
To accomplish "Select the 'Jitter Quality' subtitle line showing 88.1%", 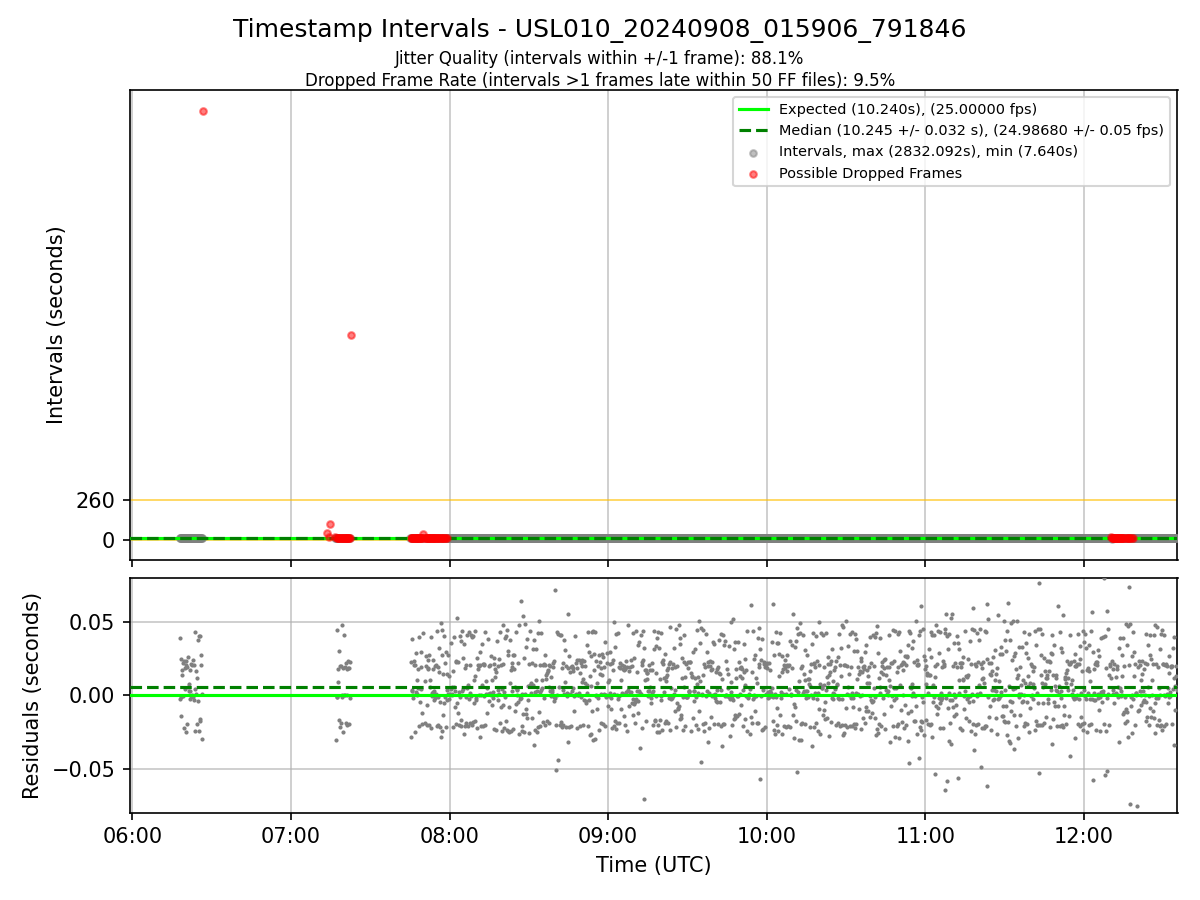I will [599, 58].
